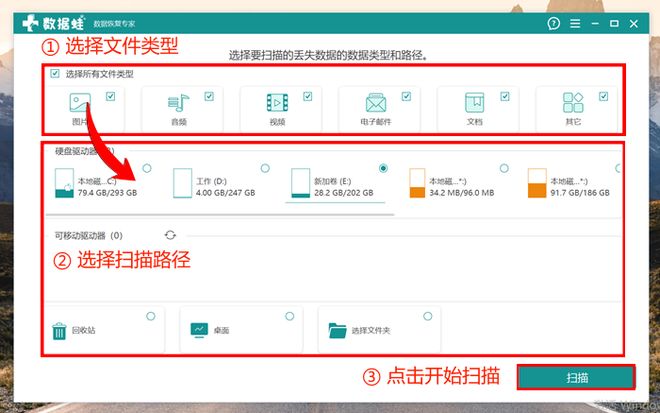Click the 回收站 label text
The image size is (660, 413).
click(x=83, y=330)
